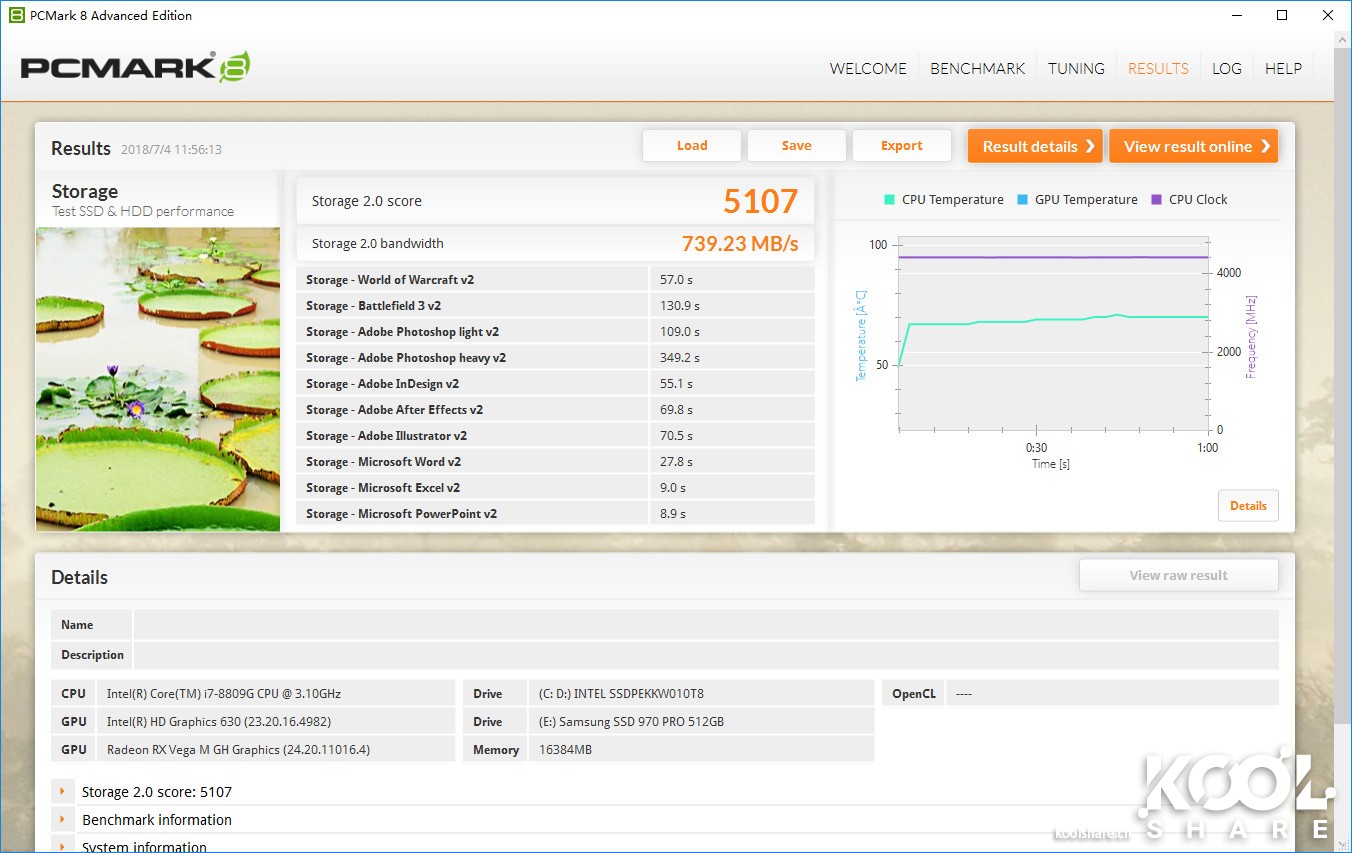Image resolution: width=1352 pixels, height=853 pixels.
Task: Close the PCMark 8 window
Action: (x=1328, y=15)
